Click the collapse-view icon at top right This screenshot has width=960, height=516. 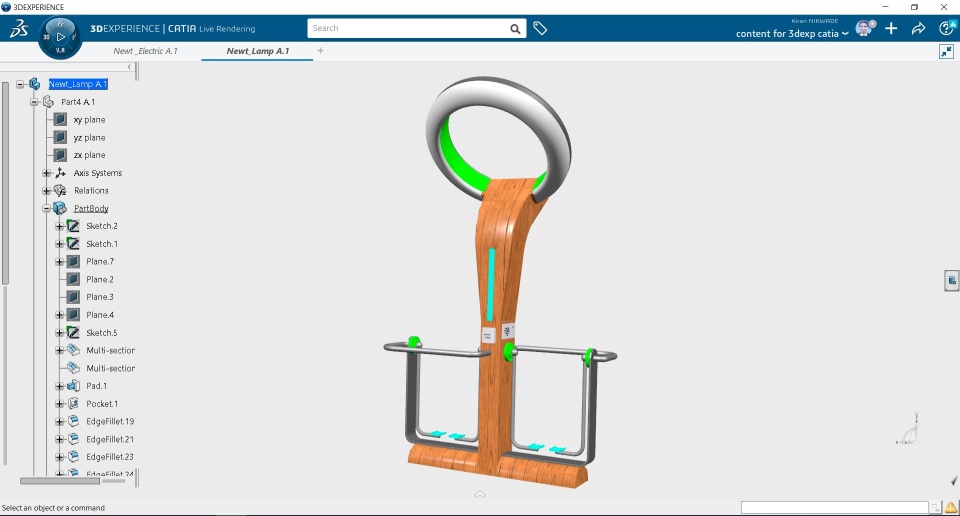946,51
